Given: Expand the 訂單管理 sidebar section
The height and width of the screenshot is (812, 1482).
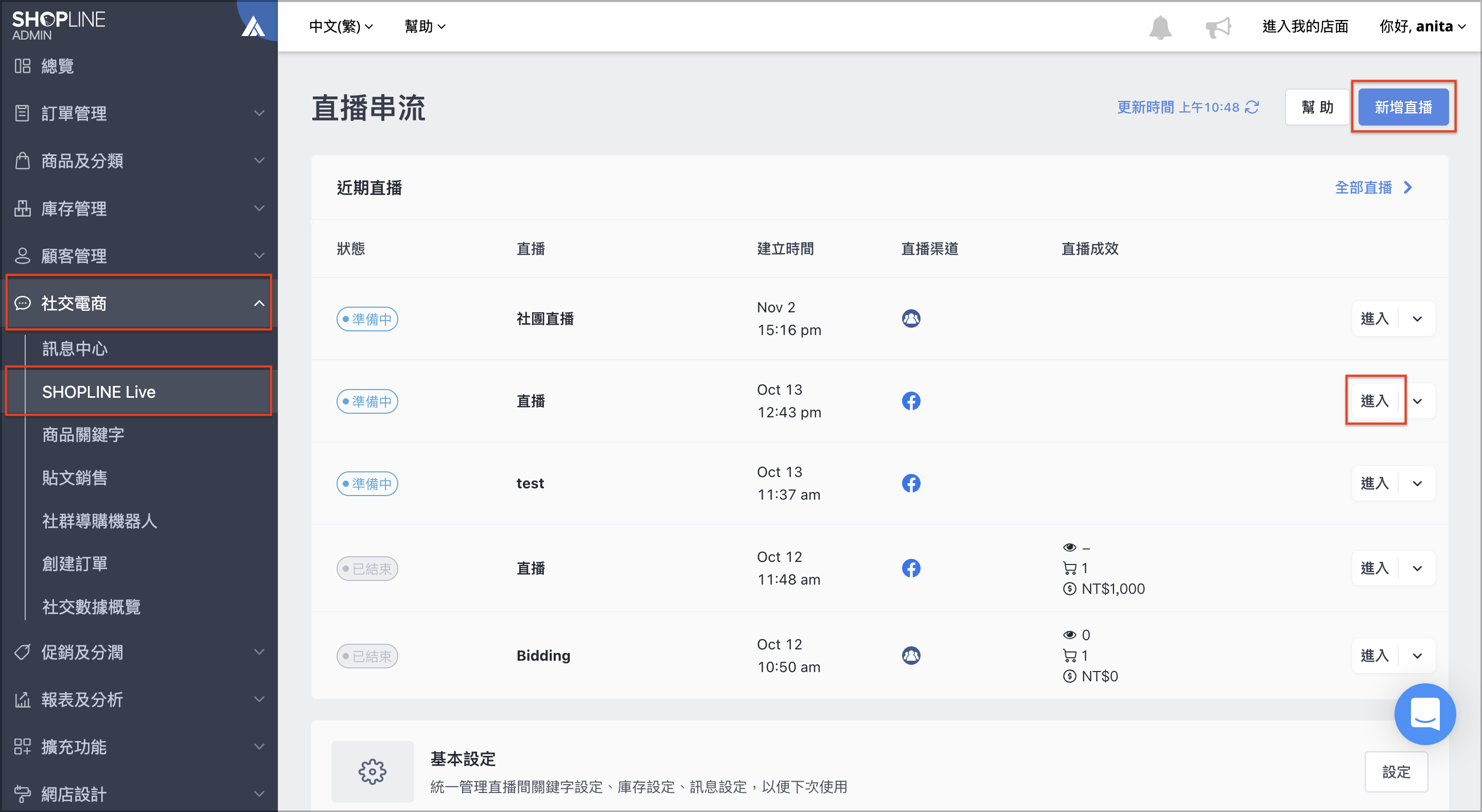Looking at the screenshot, I should coord(138,113).
